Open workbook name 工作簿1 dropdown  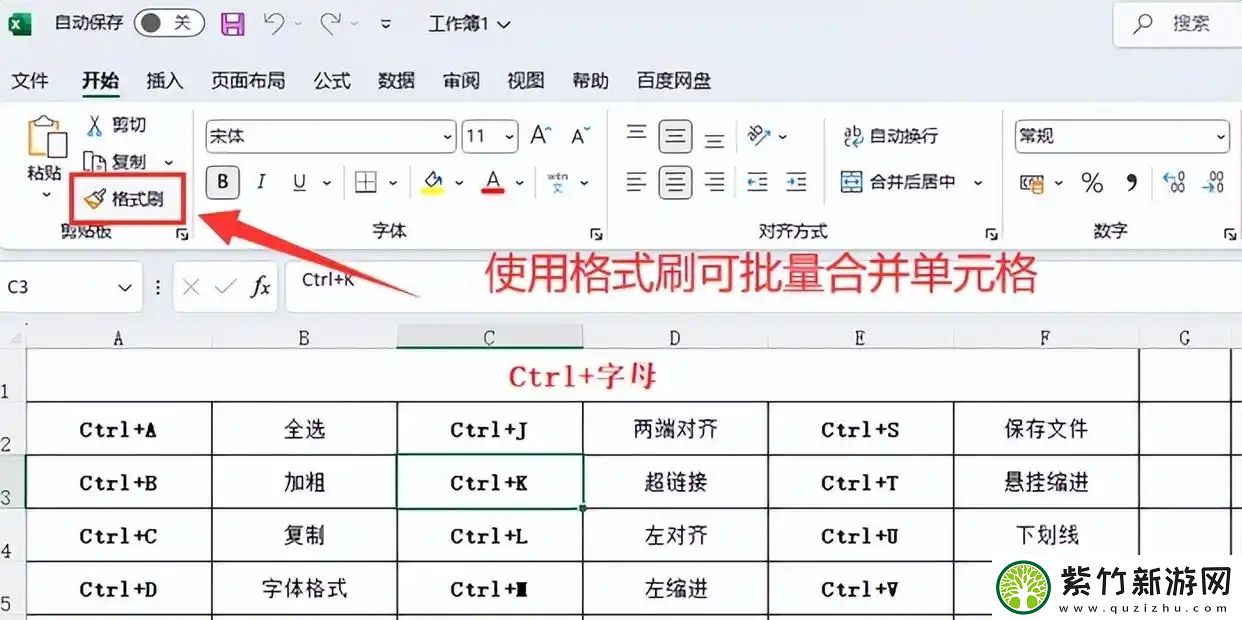(x=469, y=24)
